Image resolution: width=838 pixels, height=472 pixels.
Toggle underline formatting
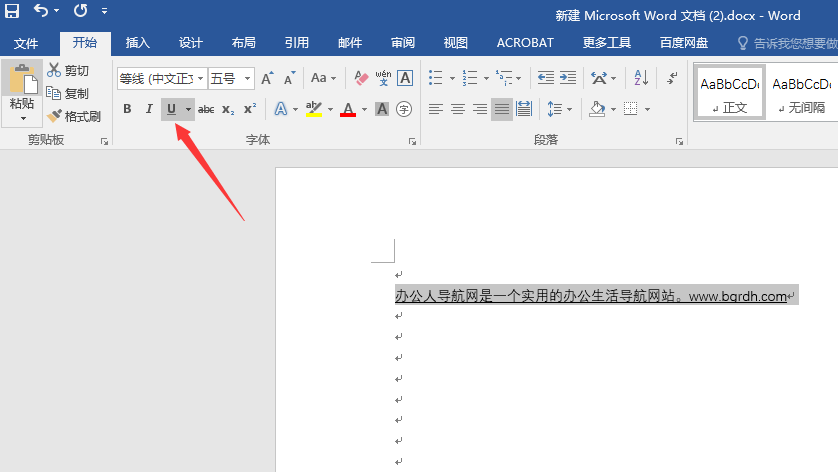pyautogui.click(x=171, y=109)
